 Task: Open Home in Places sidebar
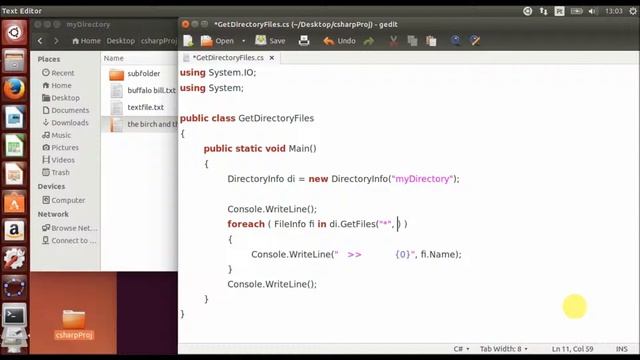pos(57,85)
